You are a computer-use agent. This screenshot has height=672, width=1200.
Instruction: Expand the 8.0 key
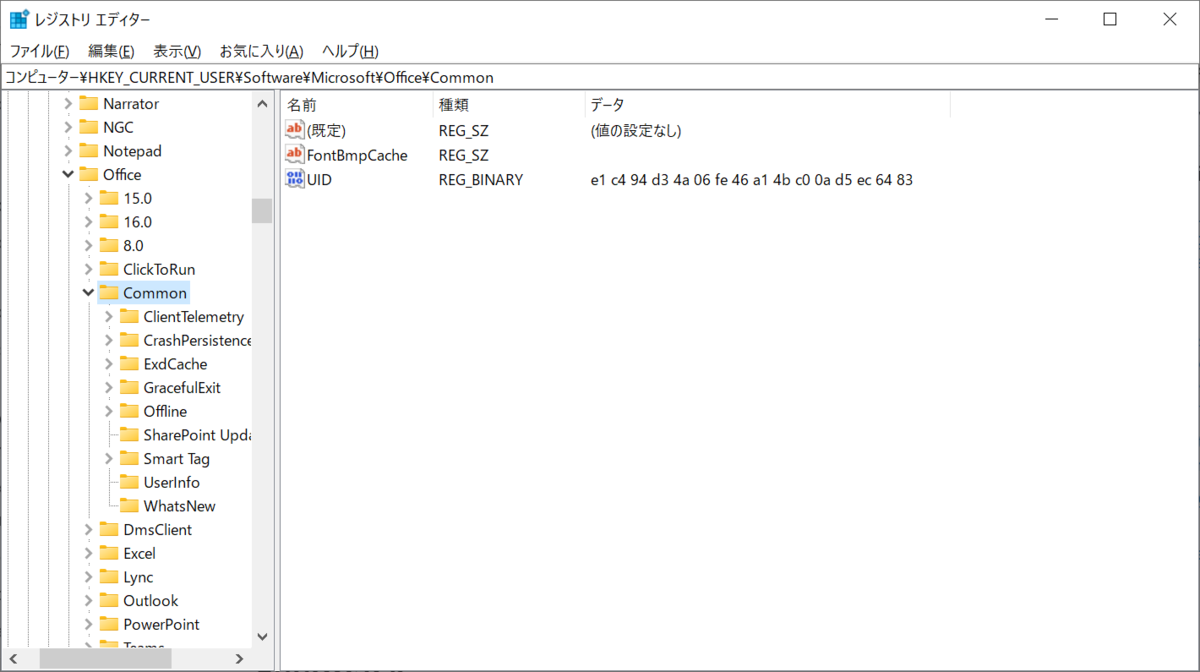(x=88, y=245)
